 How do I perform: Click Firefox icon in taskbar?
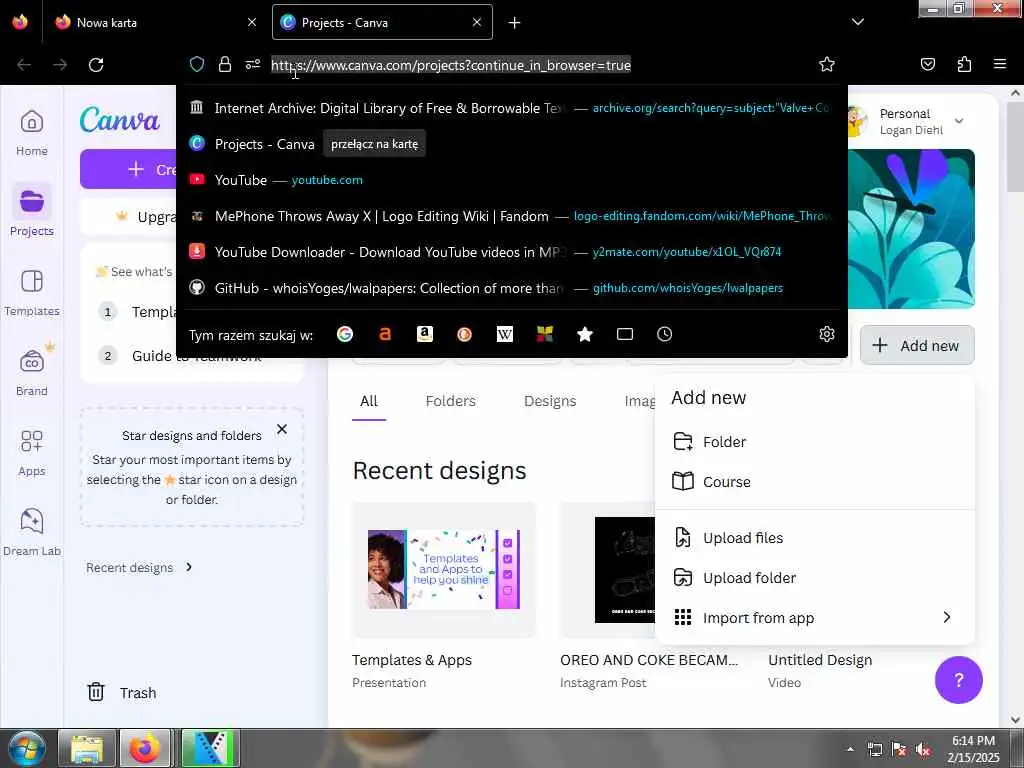145,748
